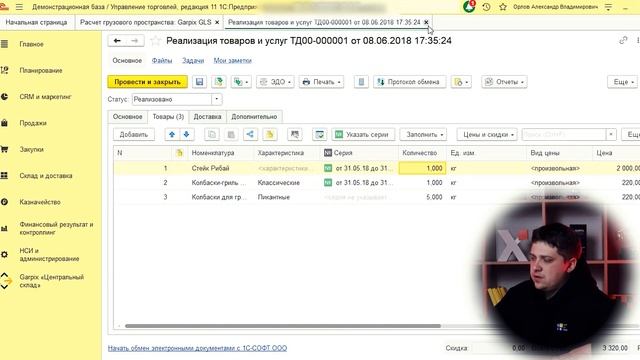Click the Добавить button
The height and width of the screenshot is (360, 640).
coord(134,134)
